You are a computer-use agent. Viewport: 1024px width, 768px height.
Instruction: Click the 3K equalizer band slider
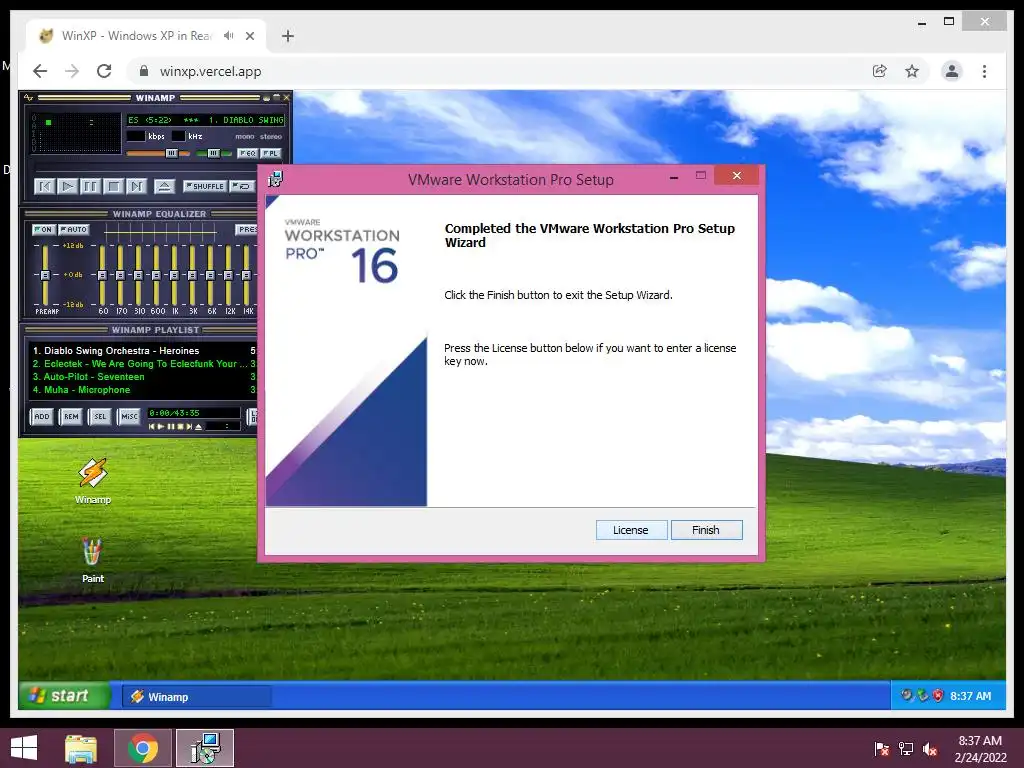click(193, 275)
